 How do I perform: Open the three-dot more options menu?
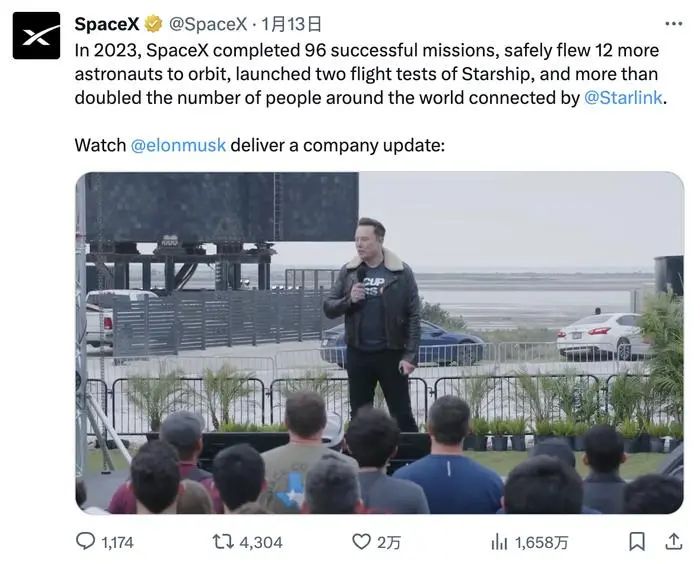[x=675, y=23]
